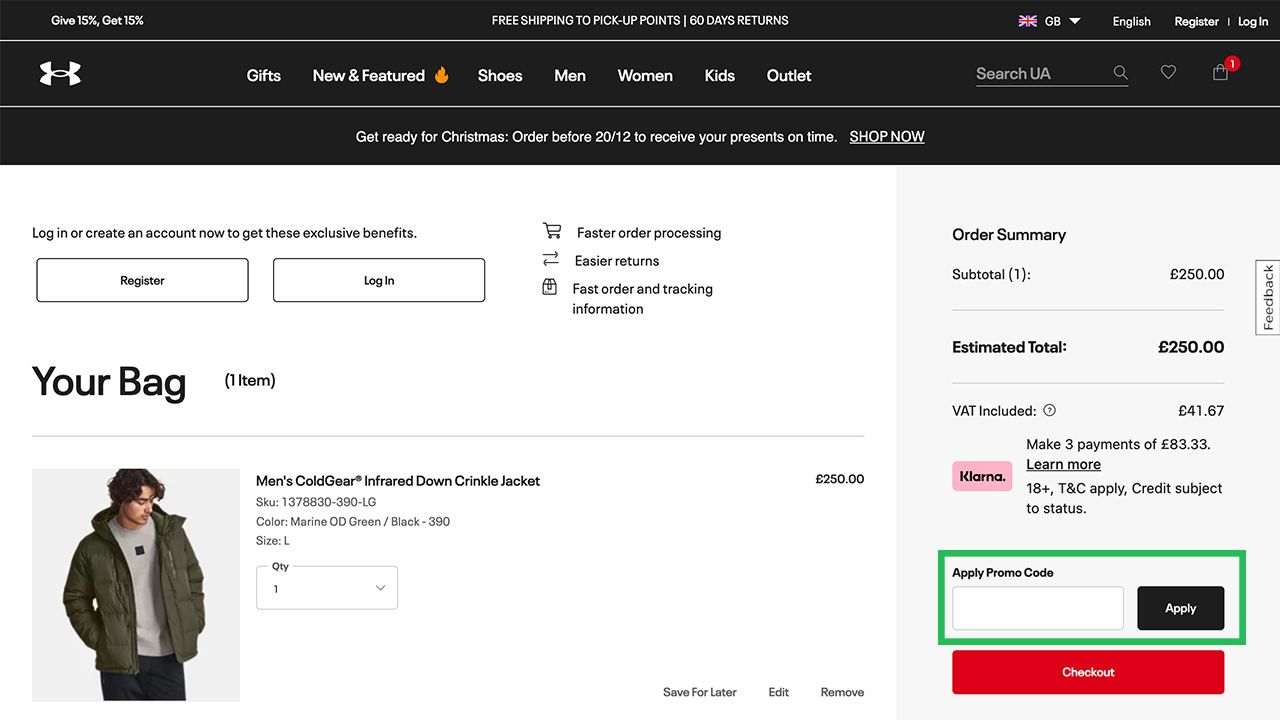Open the shopping bag icon
This screenshot has height=720, width=1280.
(1220, 72)
